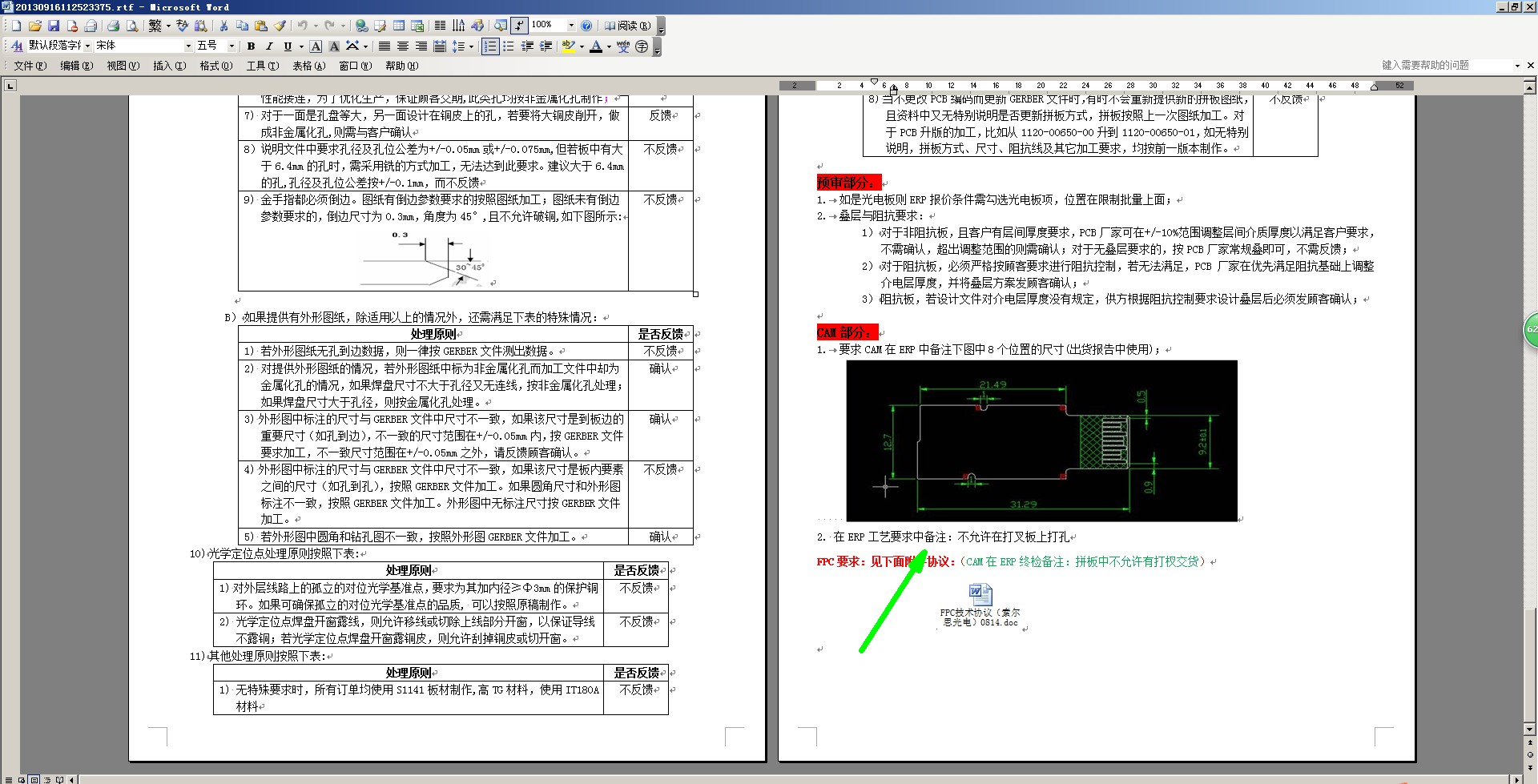1538x784 pixels.
Task: Open the 文件(F) menu
Action: pos(30,66)
